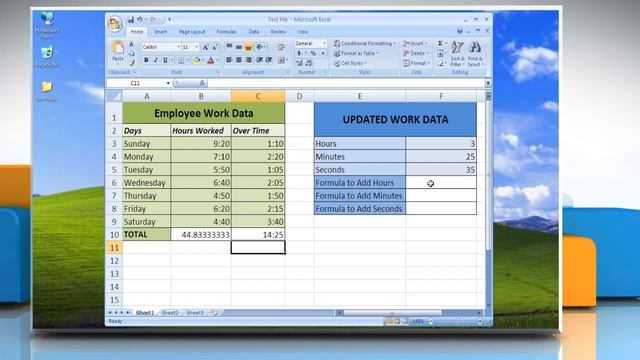
Task: Customize the Quick Access Toolbar dropdown
Action: 169,19
